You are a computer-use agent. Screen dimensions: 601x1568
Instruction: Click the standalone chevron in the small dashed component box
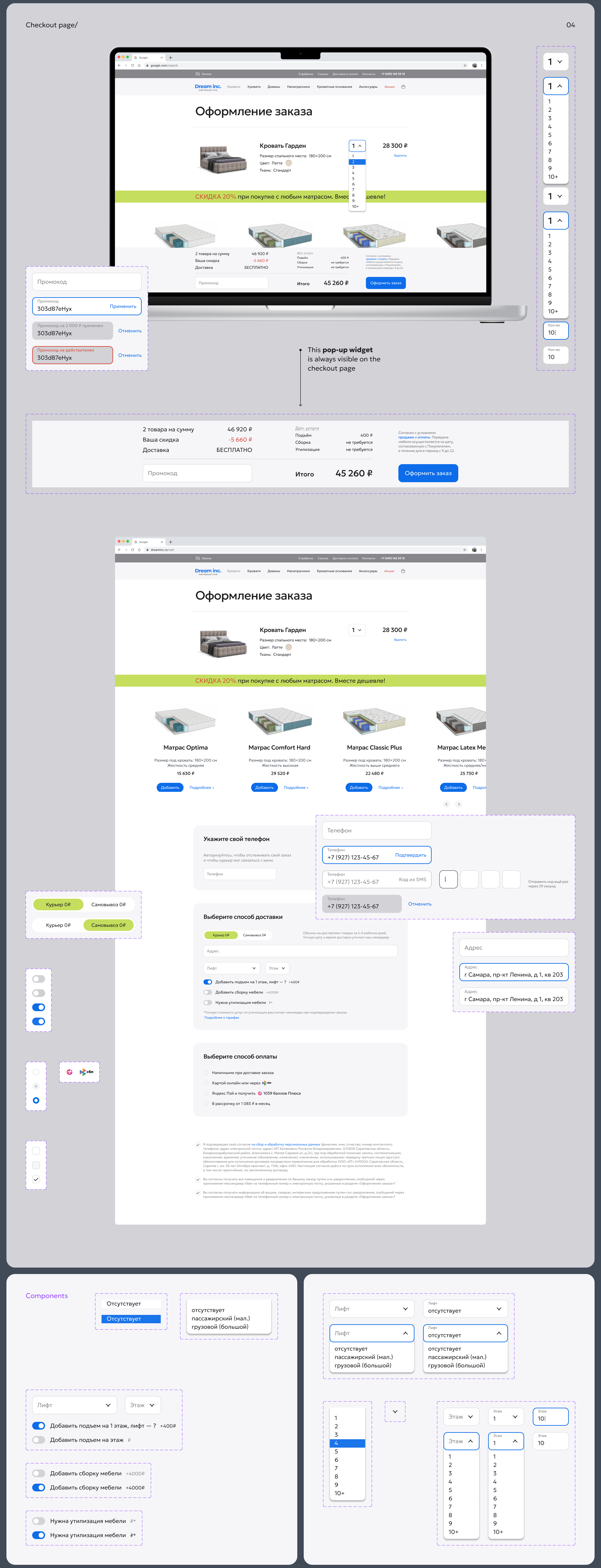[395, 1412]
